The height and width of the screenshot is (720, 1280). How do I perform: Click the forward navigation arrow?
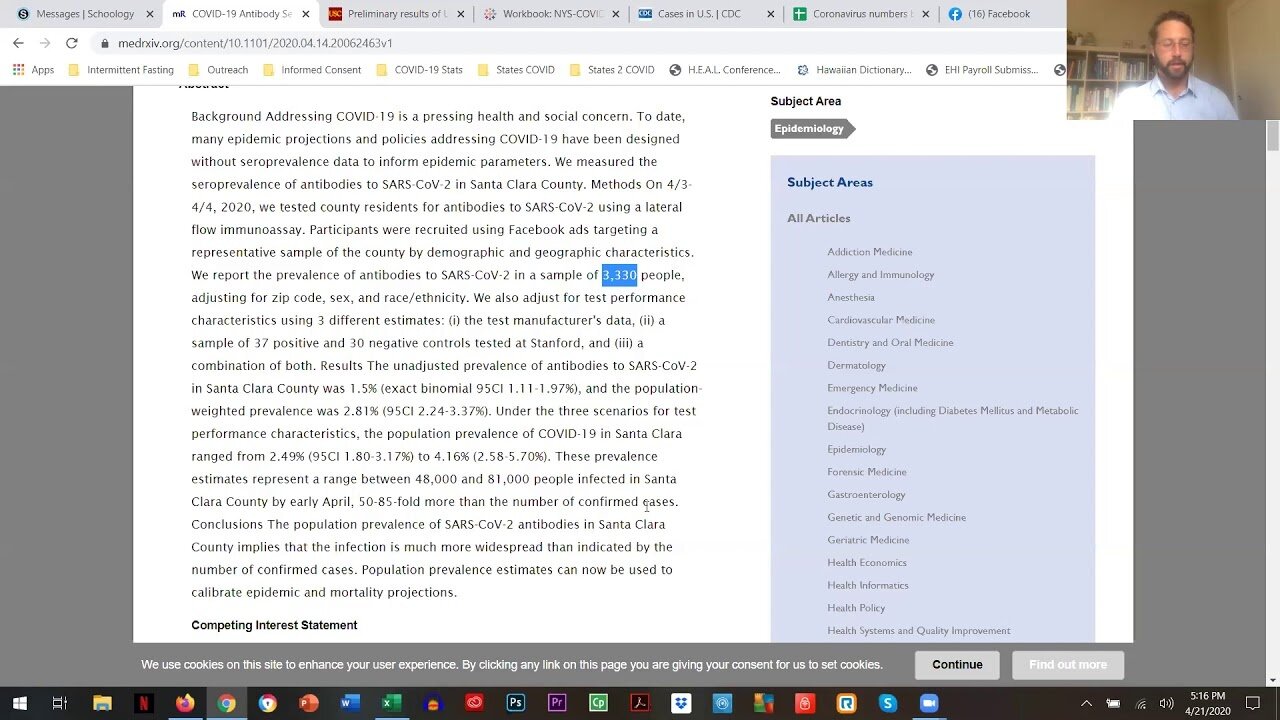(45, 43)
